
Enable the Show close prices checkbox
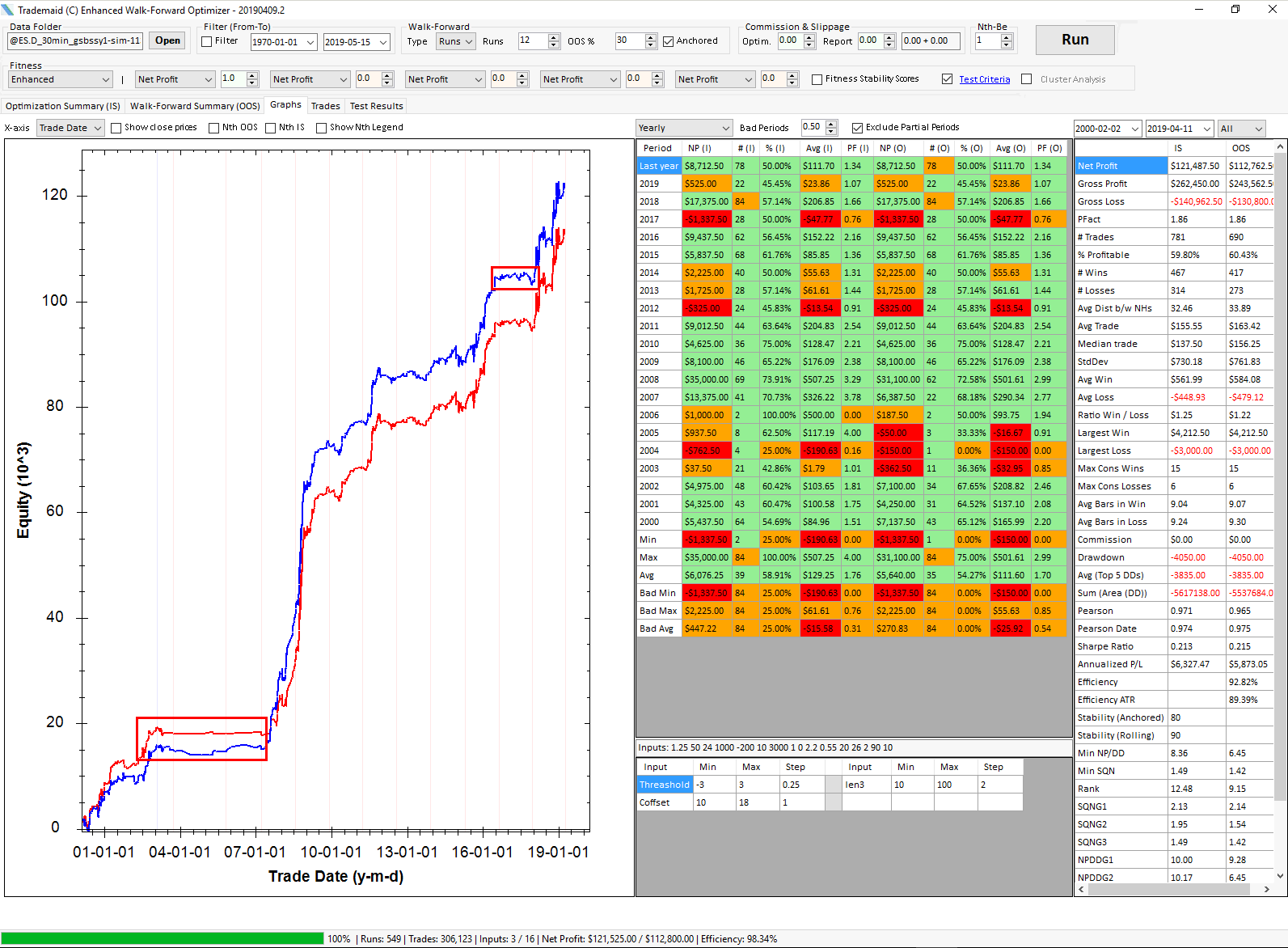116,128
